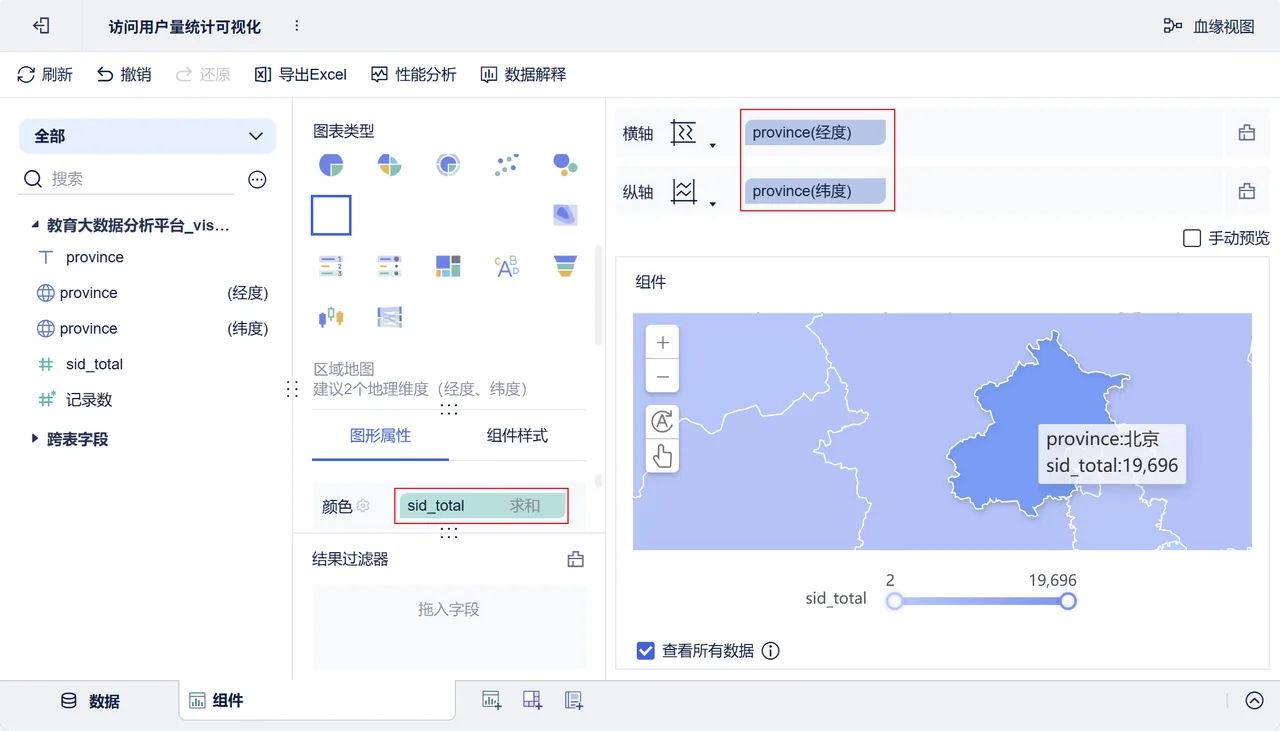The image size is (1280, 731).
Task: Expand the bottom-right collapse chevron button
Action: pyautogui.click(x=1254, y=701)
